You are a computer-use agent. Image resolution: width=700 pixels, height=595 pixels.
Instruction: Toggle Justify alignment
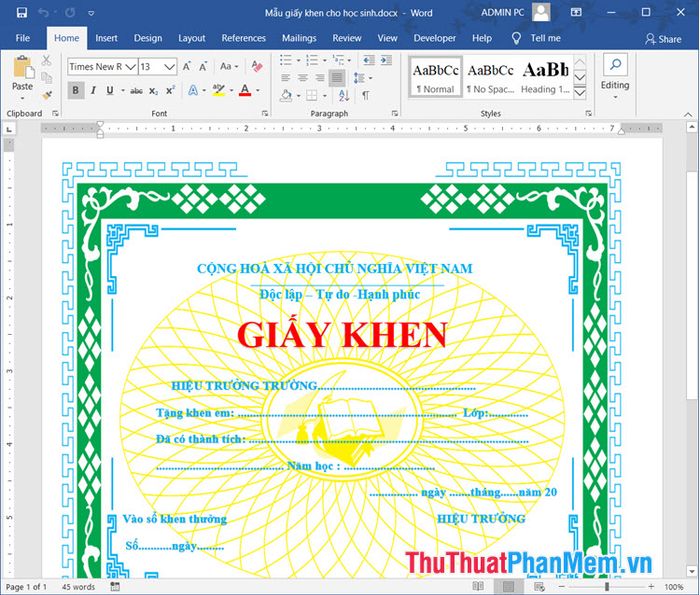(337, 78)
